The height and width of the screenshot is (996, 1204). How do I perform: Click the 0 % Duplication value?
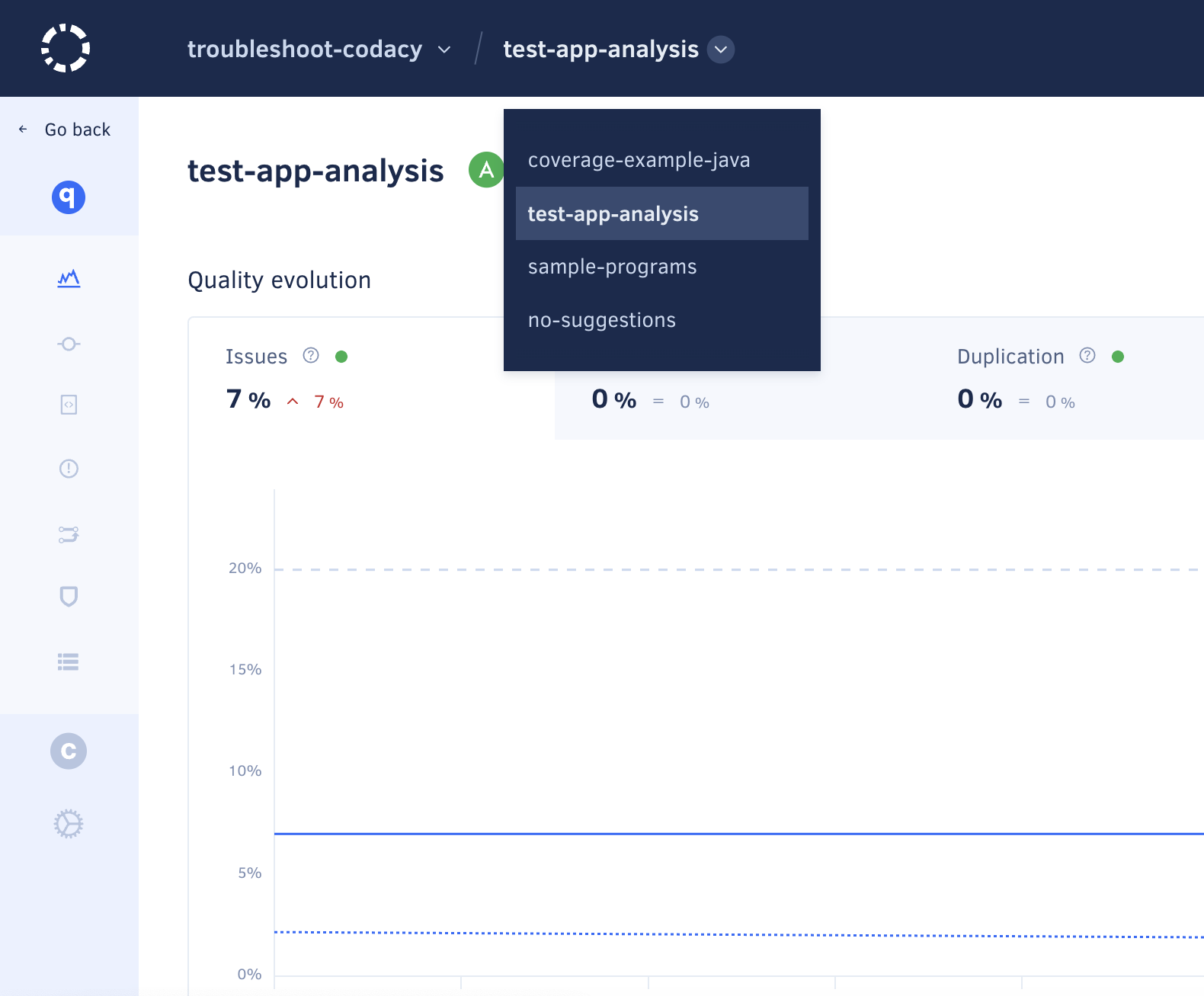pyautogui.click(x=980, y=399)
